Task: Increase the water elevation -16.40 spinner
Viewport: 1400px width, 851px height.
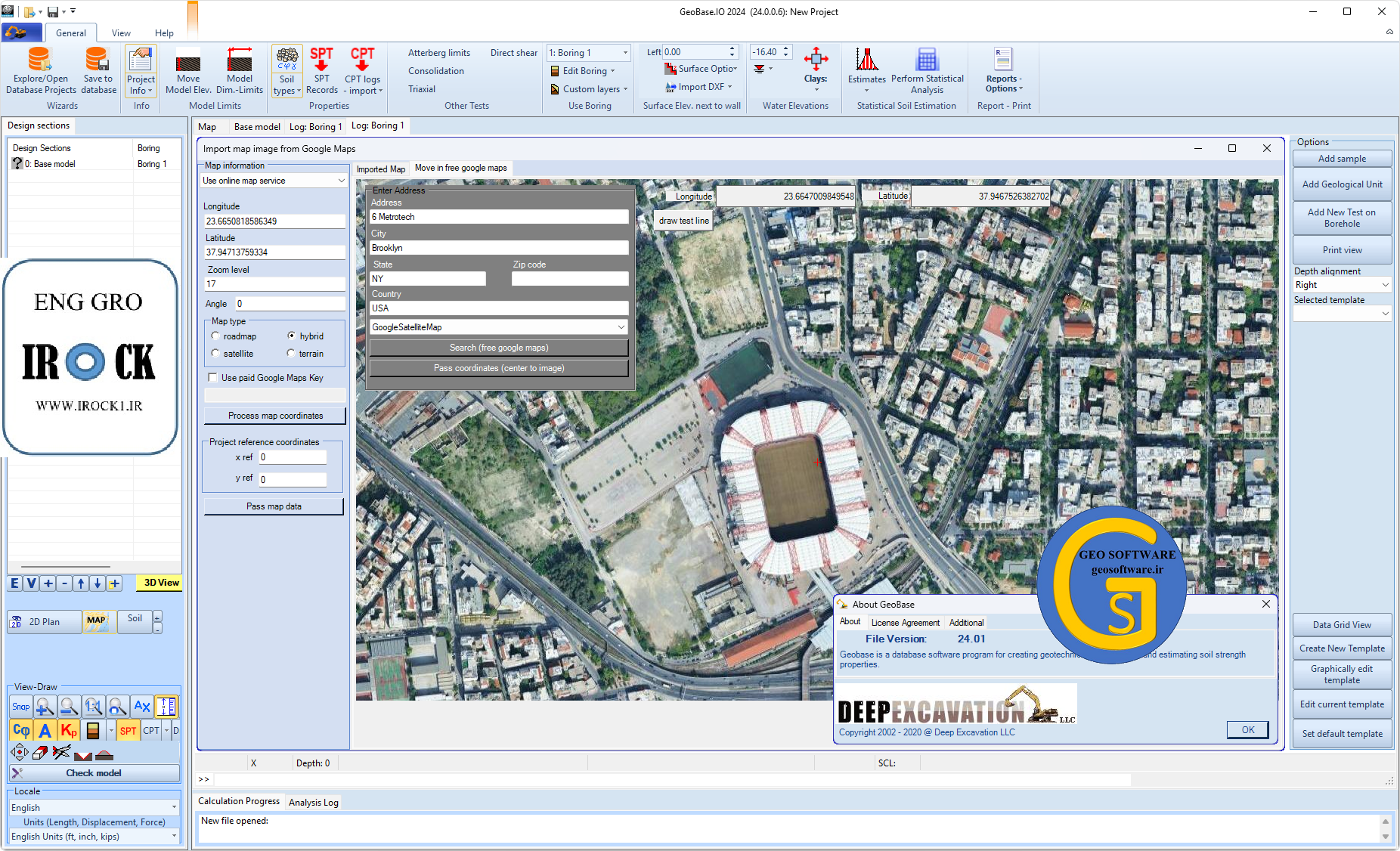Action: [x=786, y=48]
